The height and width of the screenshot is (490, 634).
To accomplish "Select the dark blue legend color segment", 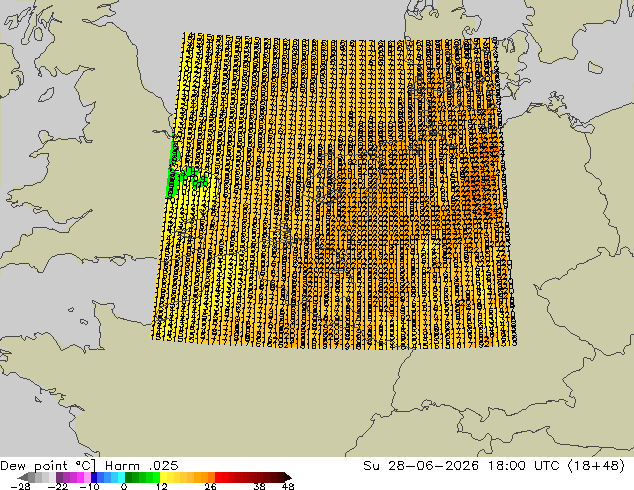I will click(x=94, y=477).
